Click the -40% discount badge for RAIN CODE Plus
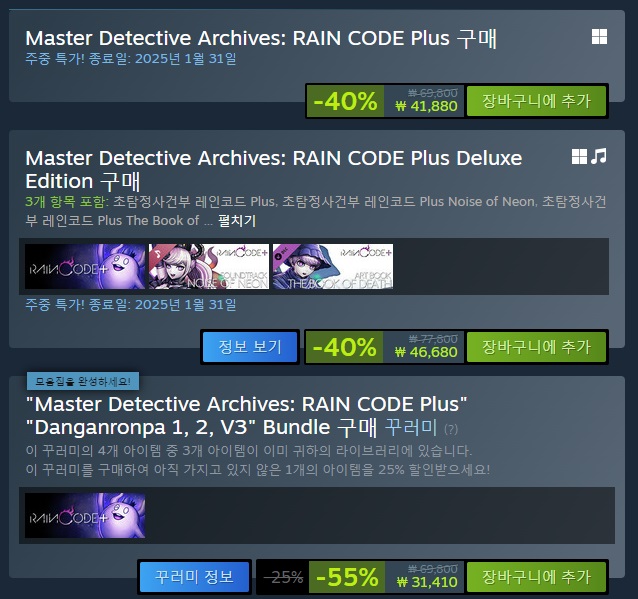The width and height of the screenshot is (638, 599). [345, 101]
